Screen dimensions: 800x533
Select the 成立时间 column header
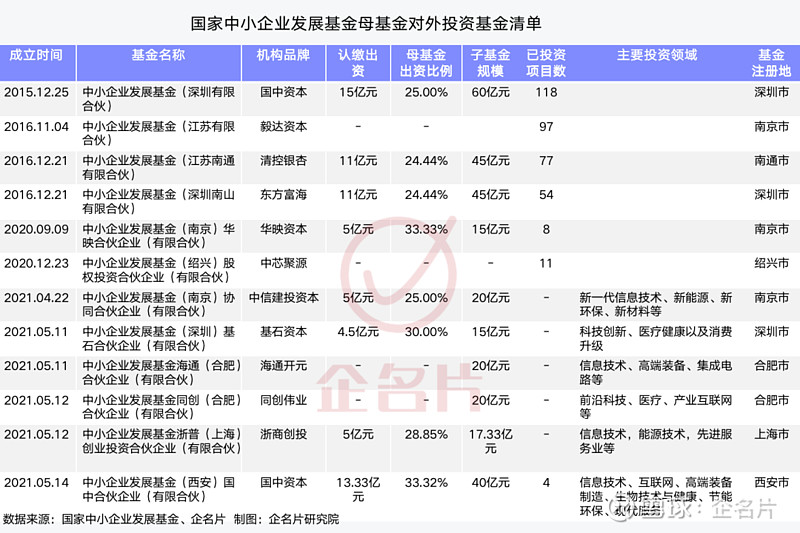[36, 55]
